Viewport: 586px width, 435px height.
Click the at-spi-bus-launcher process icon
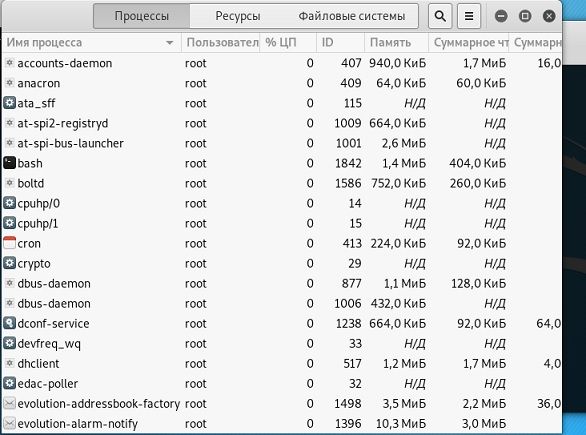(x=10, y=143)
